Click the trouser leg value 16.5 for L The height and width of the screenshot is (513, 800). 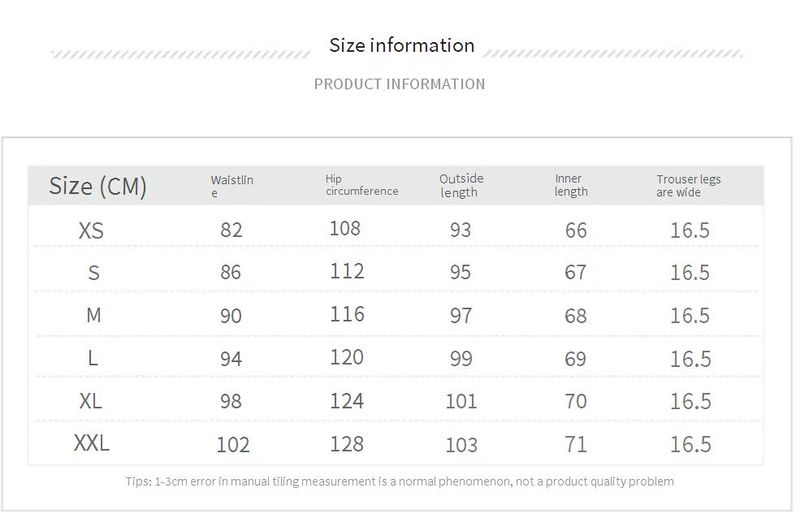click(689, 359)
